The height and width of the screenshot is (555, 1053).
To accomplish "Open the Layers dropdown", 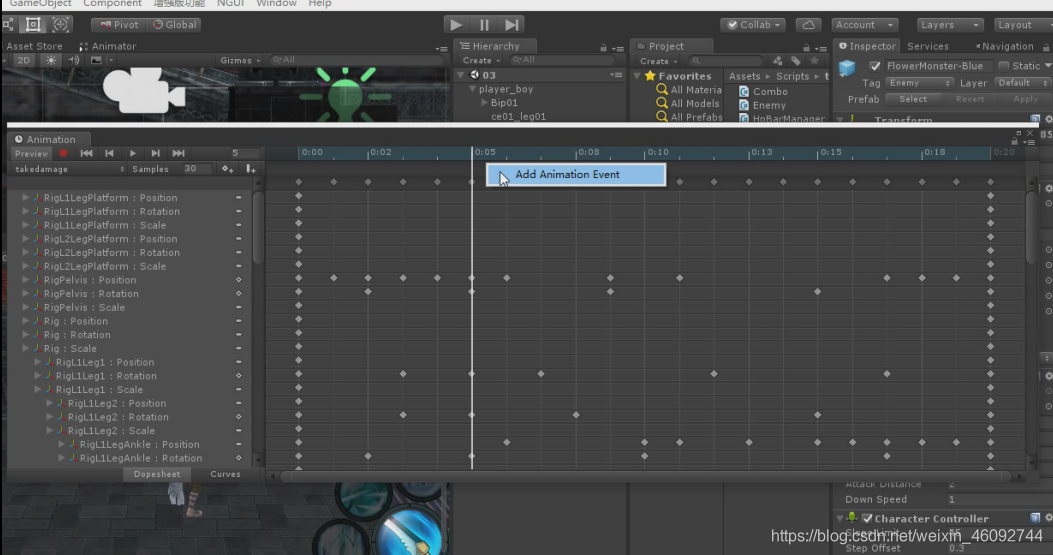I will tap(950, 25).
